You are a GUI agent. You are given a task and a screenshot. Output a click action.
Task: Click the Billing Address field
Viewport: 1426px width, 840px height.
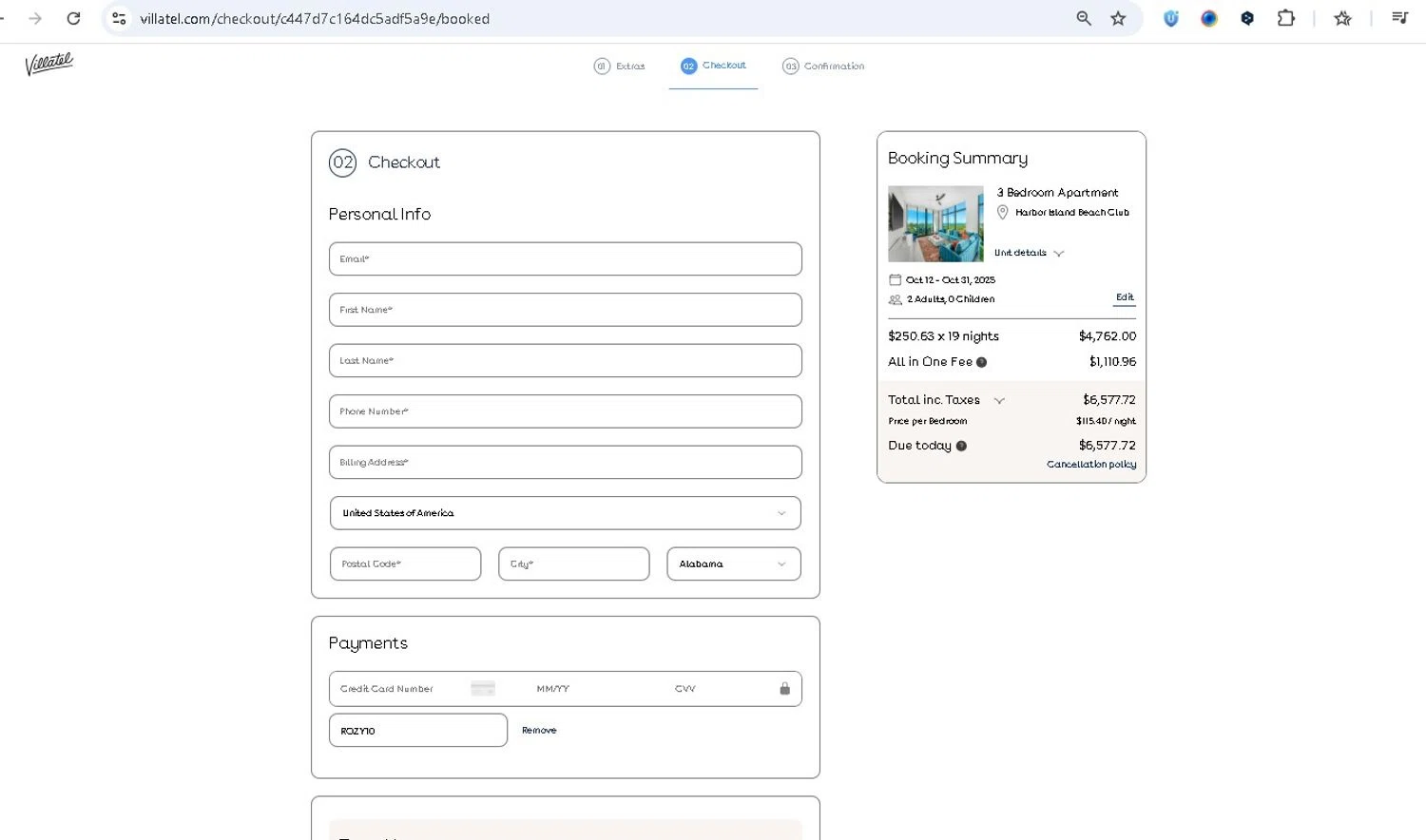(566, 463)
